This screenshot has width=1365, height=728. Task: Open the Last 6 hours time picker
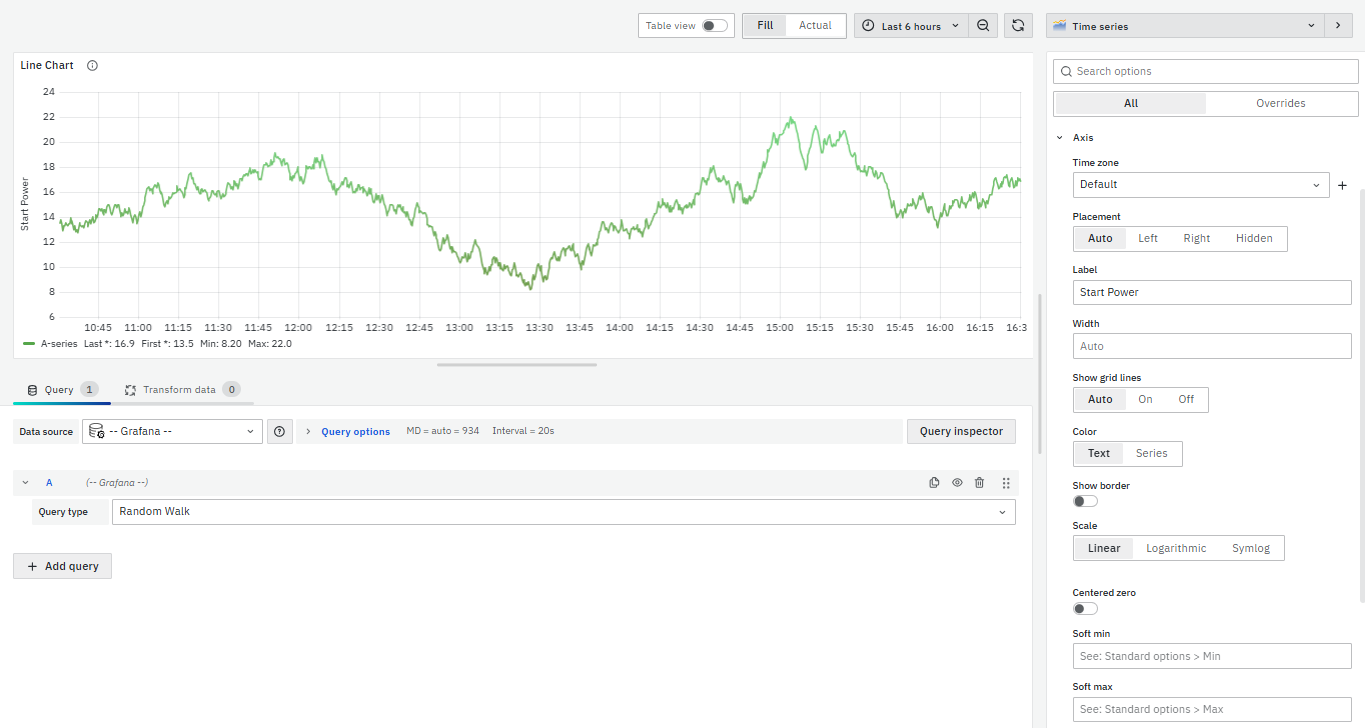910,26
